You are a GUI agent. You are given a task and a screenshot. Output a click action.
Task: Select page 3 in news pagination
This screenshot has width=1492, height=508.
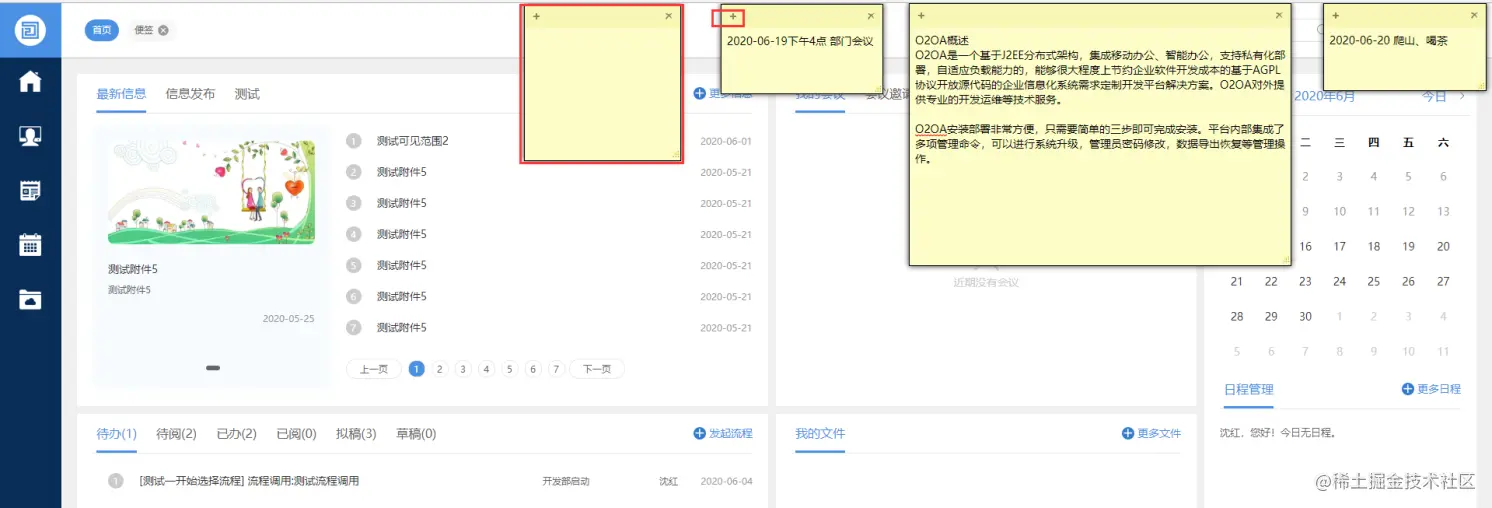(463, 369)
